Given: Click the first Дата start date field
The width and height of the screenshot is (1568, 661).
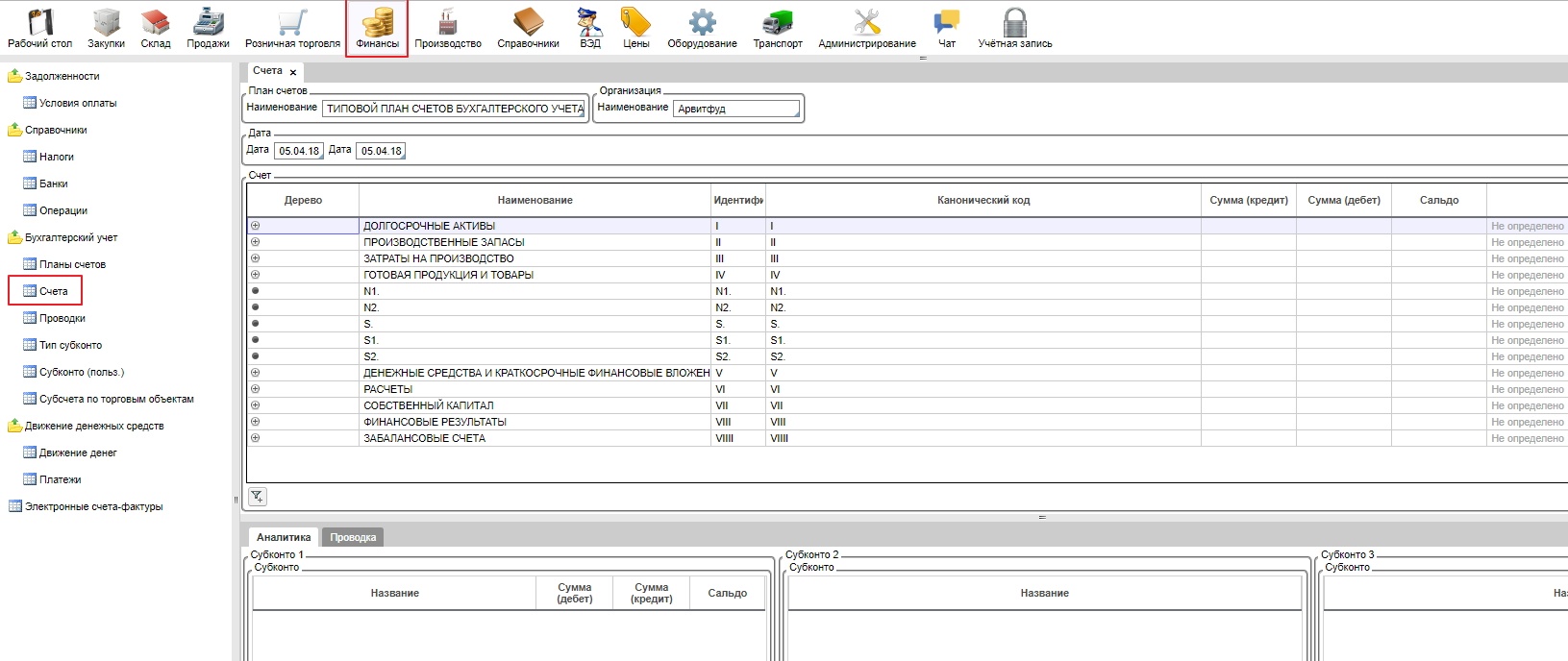Looking at the screenshot, I should coord(299,151).
